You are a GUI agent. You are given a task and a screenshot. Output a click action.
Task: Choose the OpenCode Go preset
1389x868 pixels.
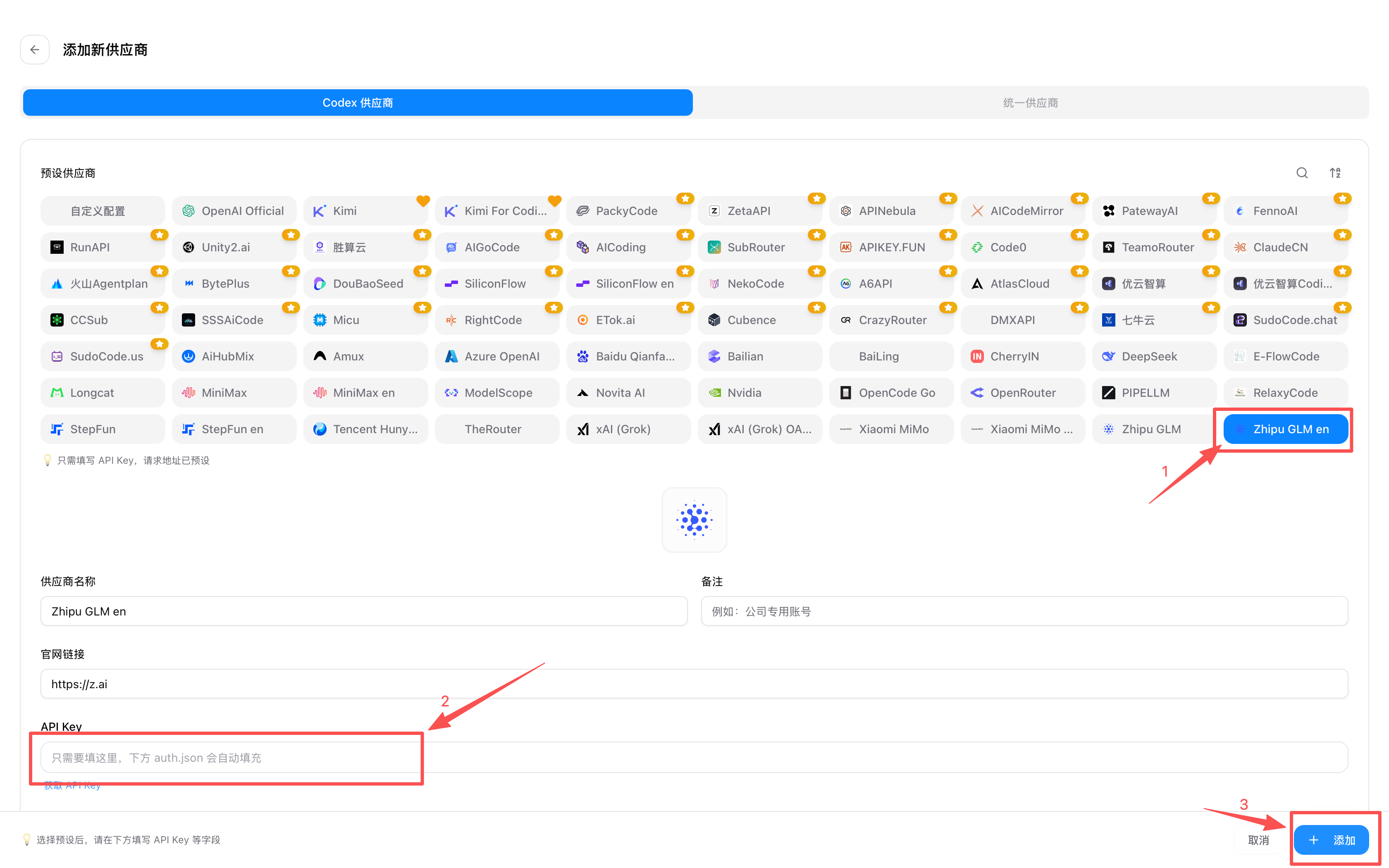[891, 393]
